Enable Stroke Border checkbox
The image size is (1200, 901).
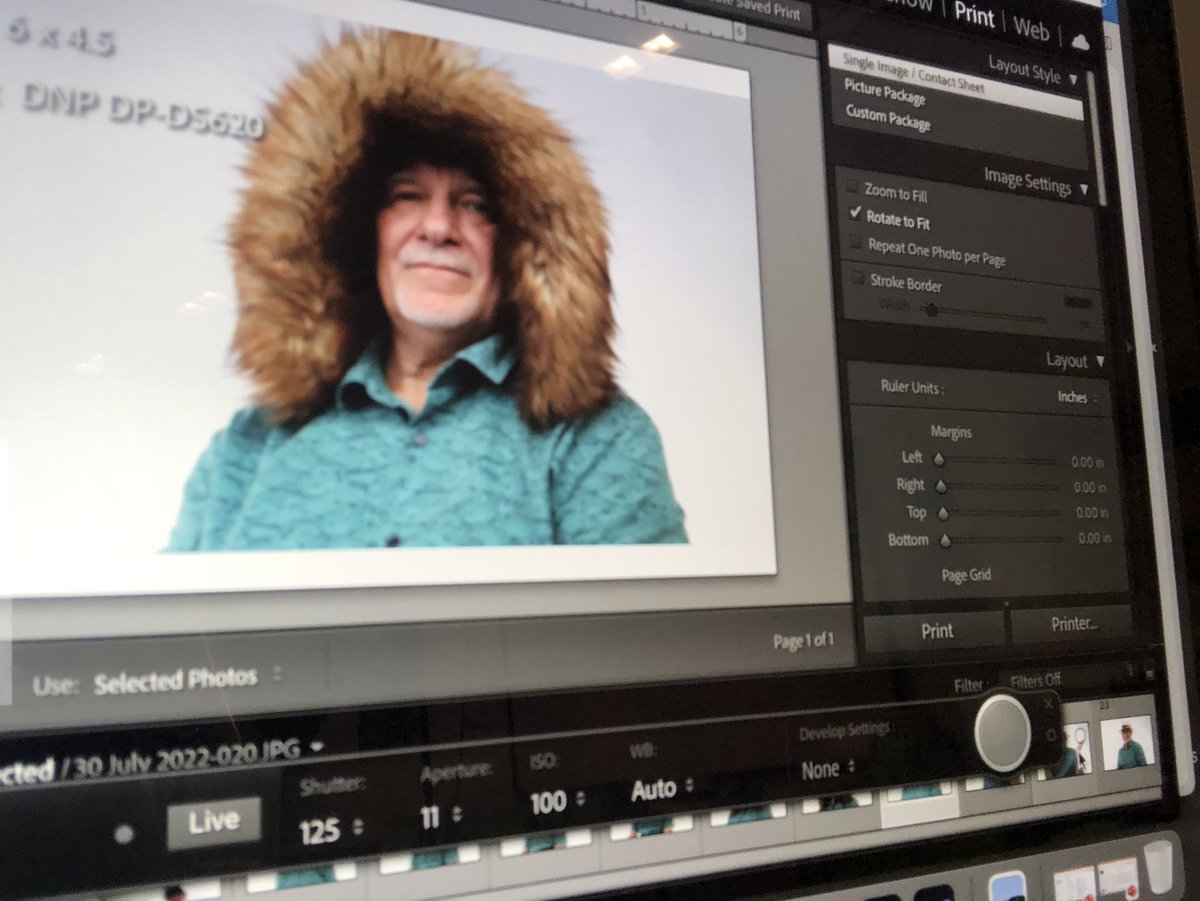tap(858, 279)
